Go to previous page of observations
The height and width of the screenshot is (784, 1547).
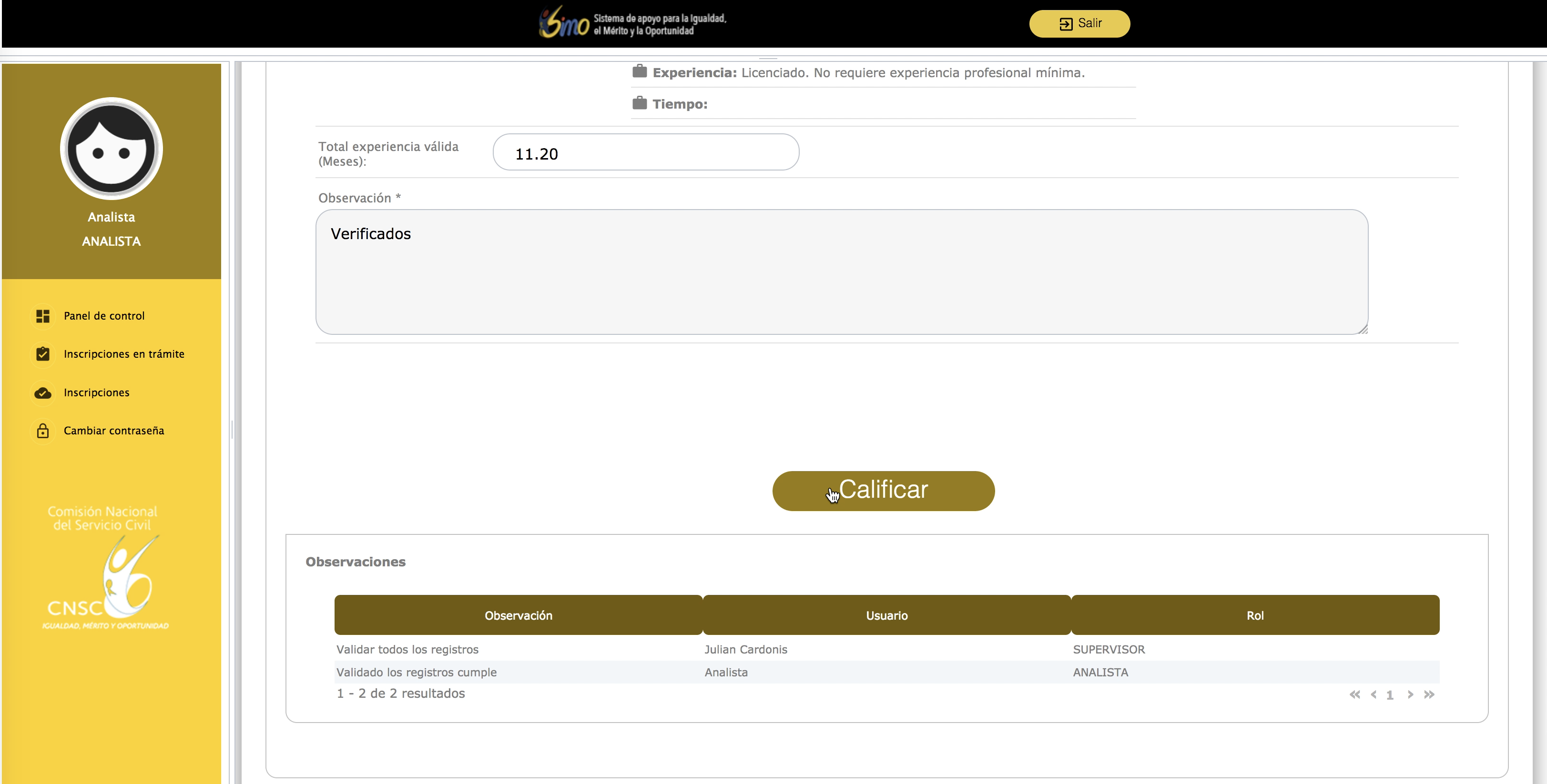tap(1374, 694)
